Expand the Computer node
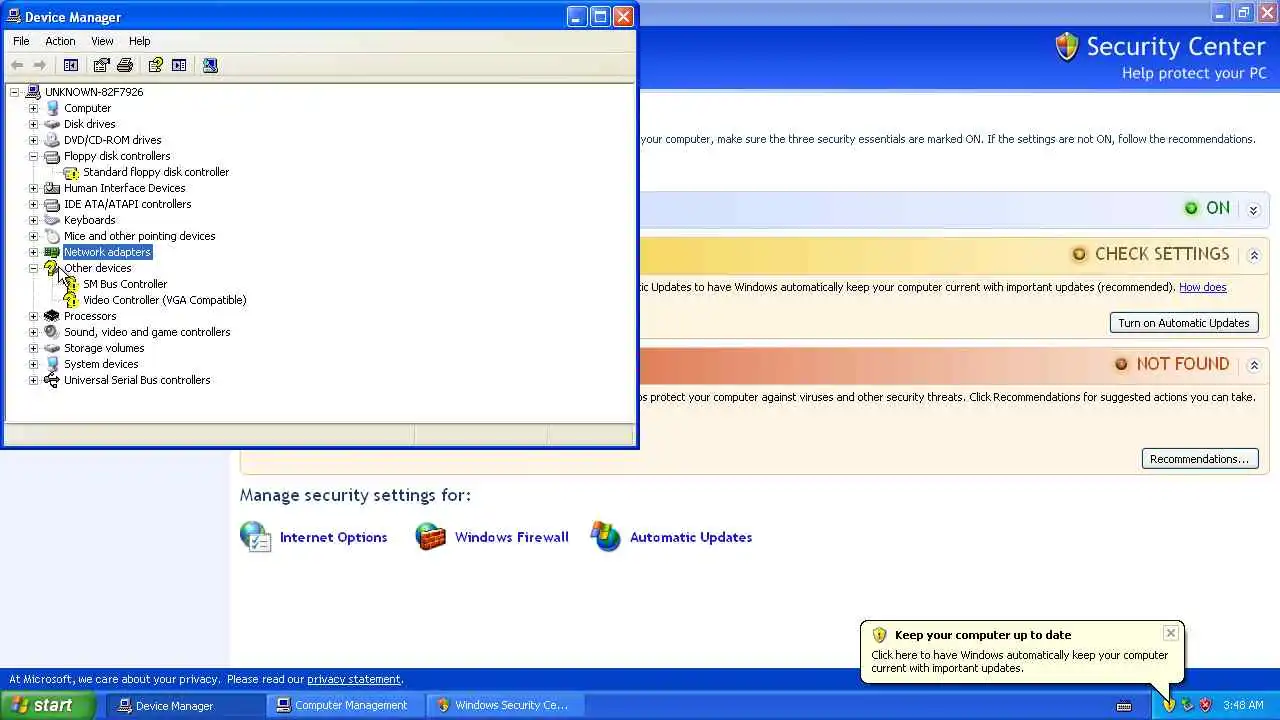The image size is (1280, 720). 33,108
